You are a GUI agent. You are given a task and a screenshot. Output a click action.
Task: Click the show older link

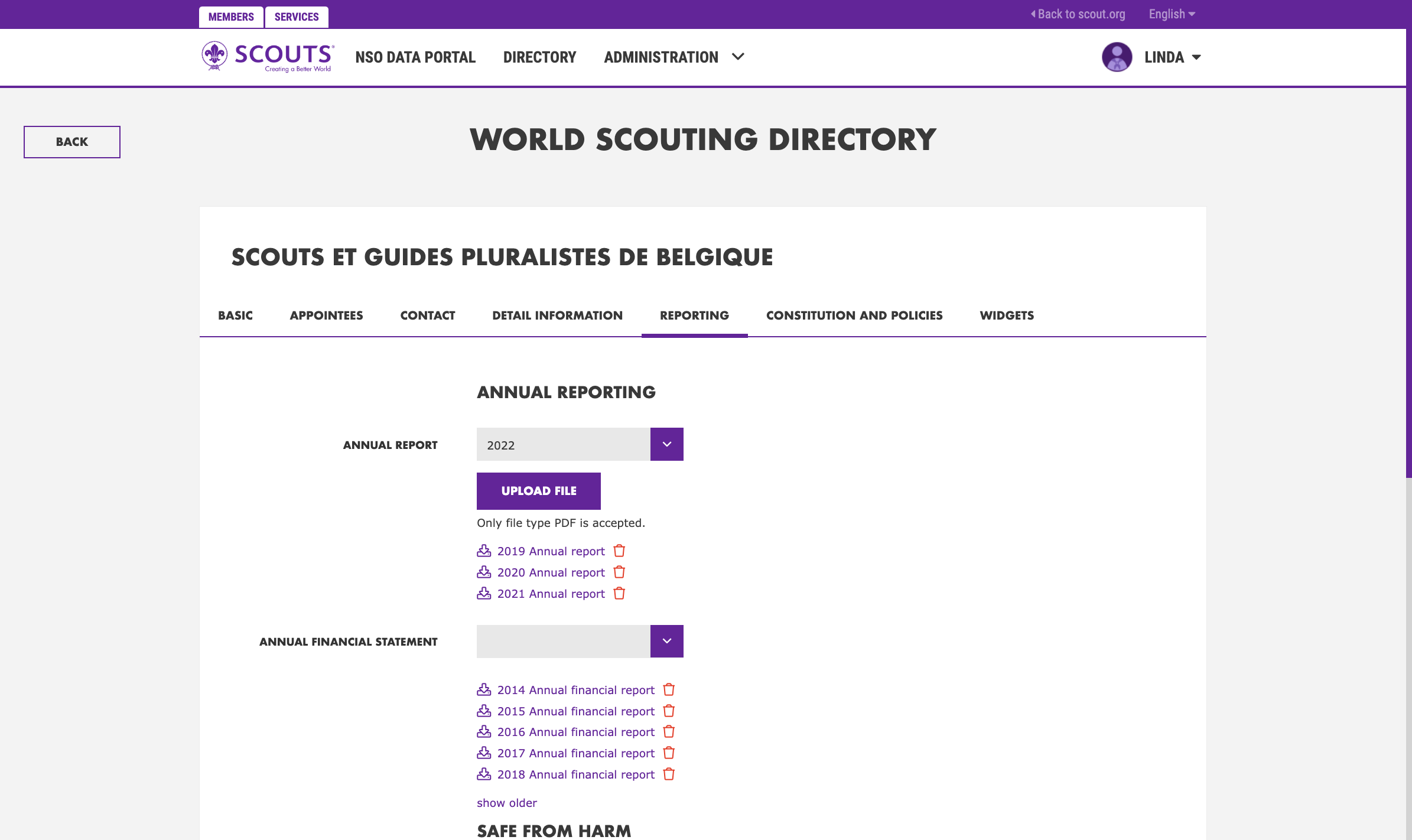tap(507, 803)
